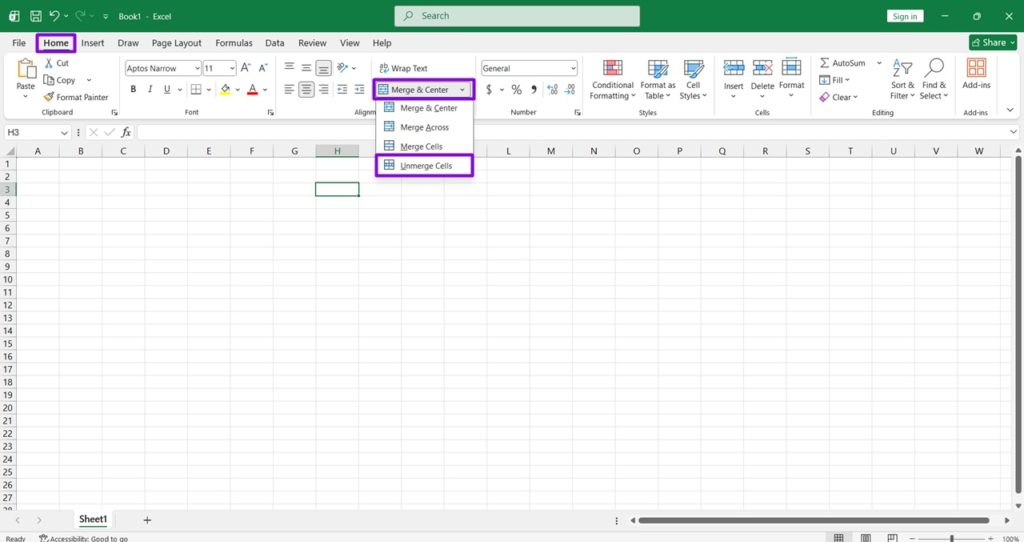Click the Decrease Indent icon
Screen dimensions: 1024x542
[x=342, y=89]
